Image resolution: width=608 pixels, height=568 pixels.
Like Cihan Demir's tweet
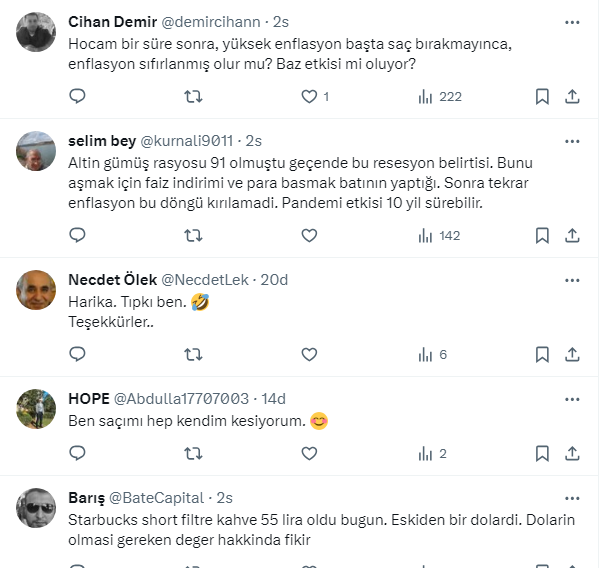click(309, 96)
